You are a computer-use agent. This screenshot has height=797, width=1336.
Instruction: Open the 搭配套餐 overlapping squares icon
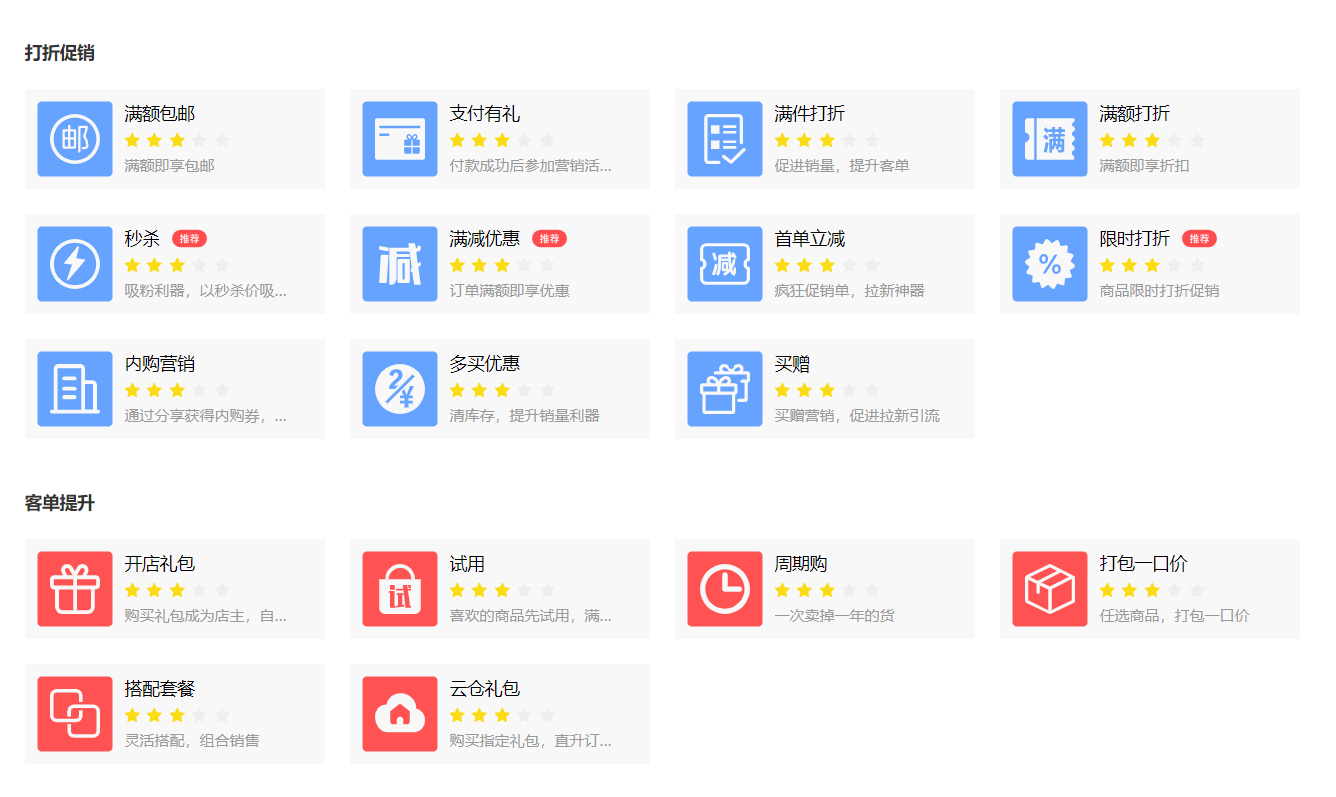point(75,714)
